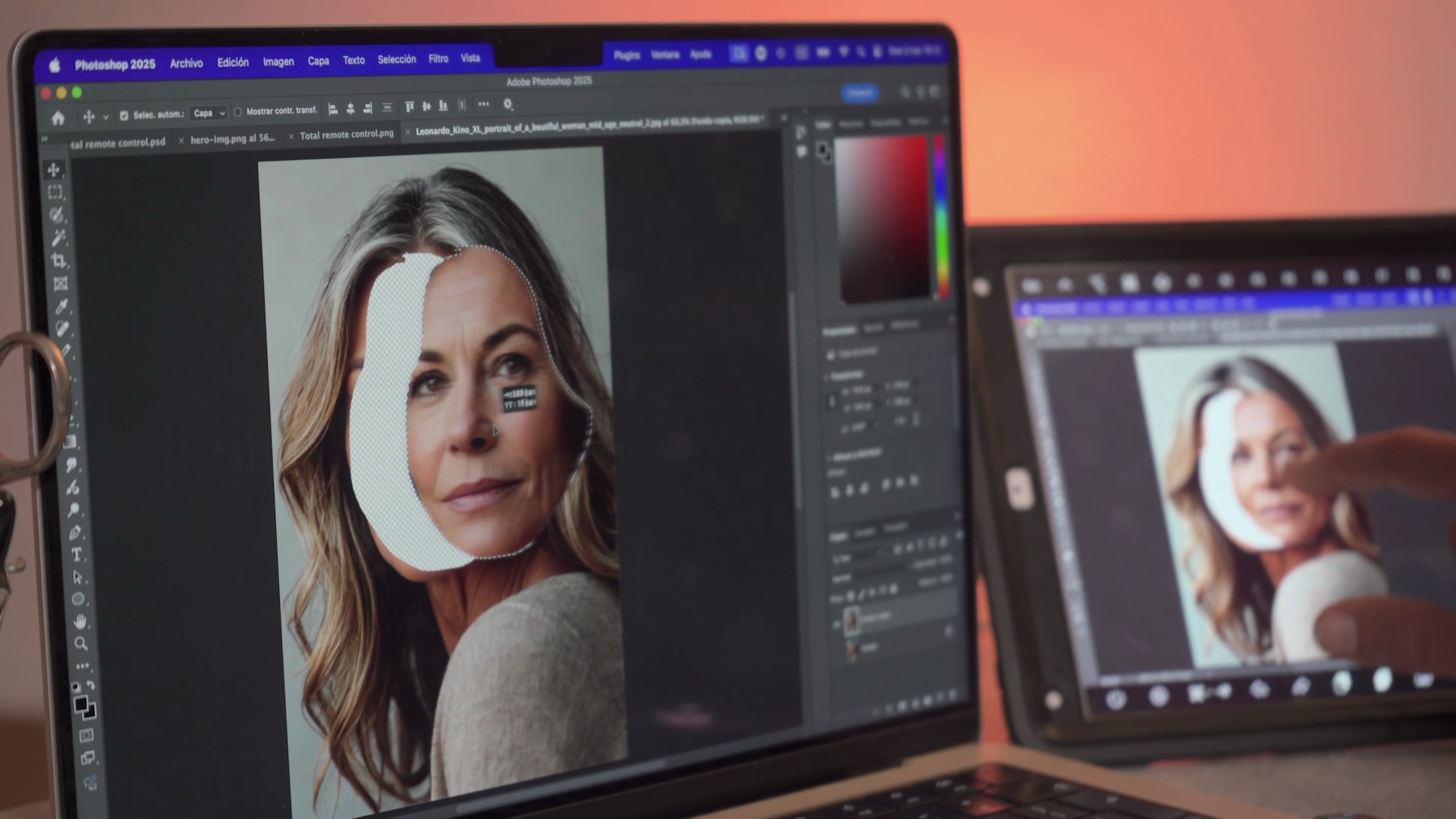Select the Magic Wand tool
1456x819 pixels.
[x=58, y=238]
